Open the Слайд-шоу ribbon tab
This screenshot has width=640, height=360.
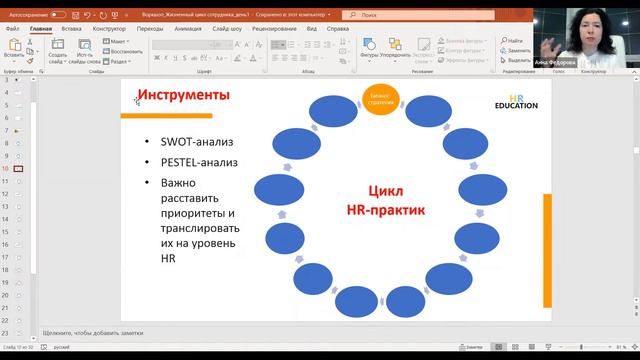point(227,29)
